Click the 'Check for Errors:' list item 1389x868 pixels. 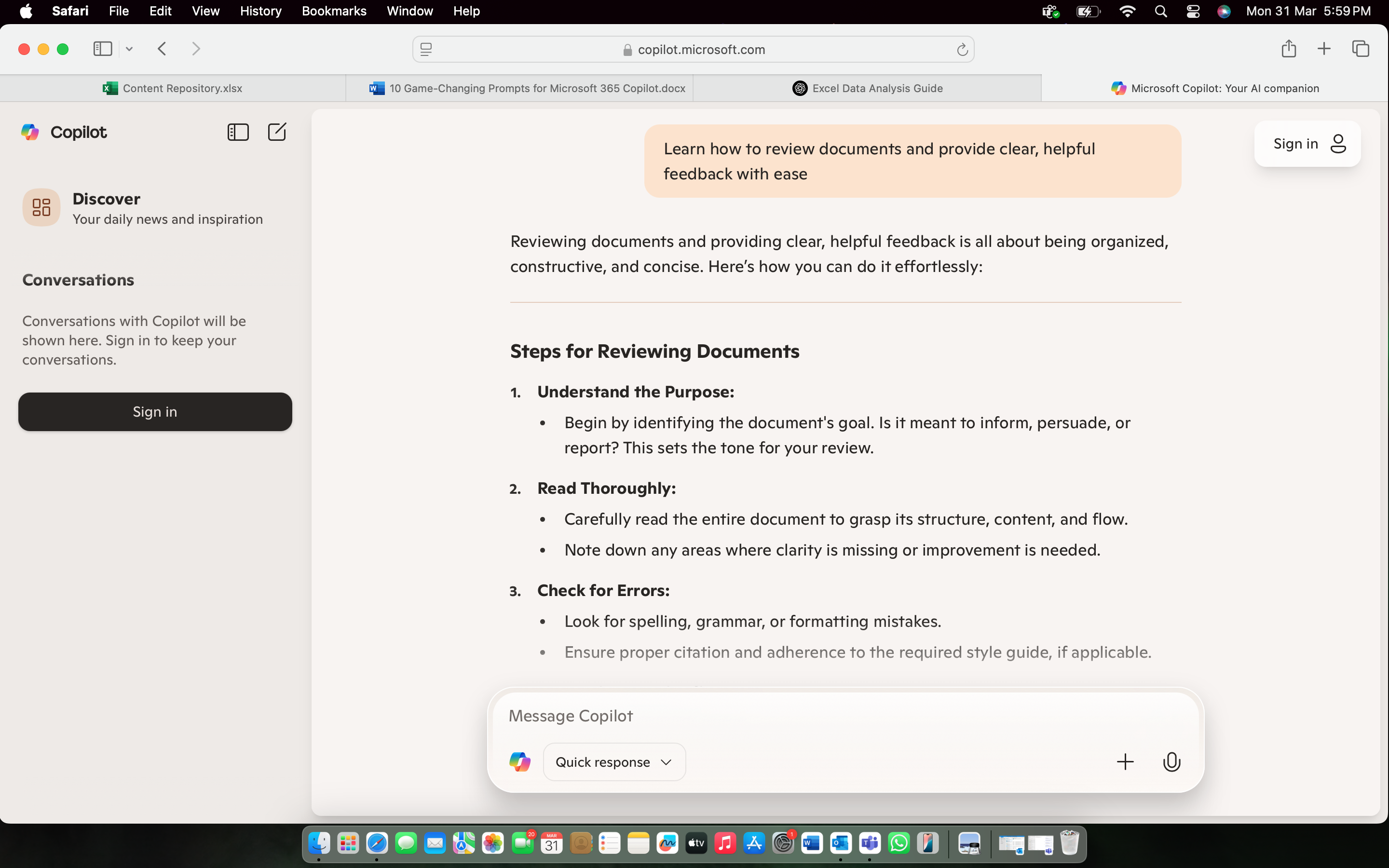[x=603, y=590]
